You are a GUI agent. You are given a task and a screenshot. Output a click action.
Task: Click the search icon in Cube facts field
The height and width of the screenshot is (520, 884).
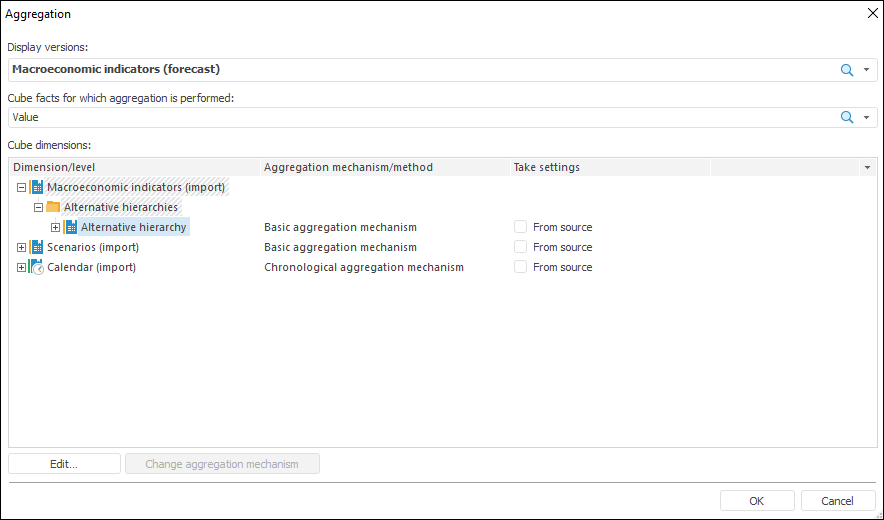pyautogui.click(x=847, y=118)
